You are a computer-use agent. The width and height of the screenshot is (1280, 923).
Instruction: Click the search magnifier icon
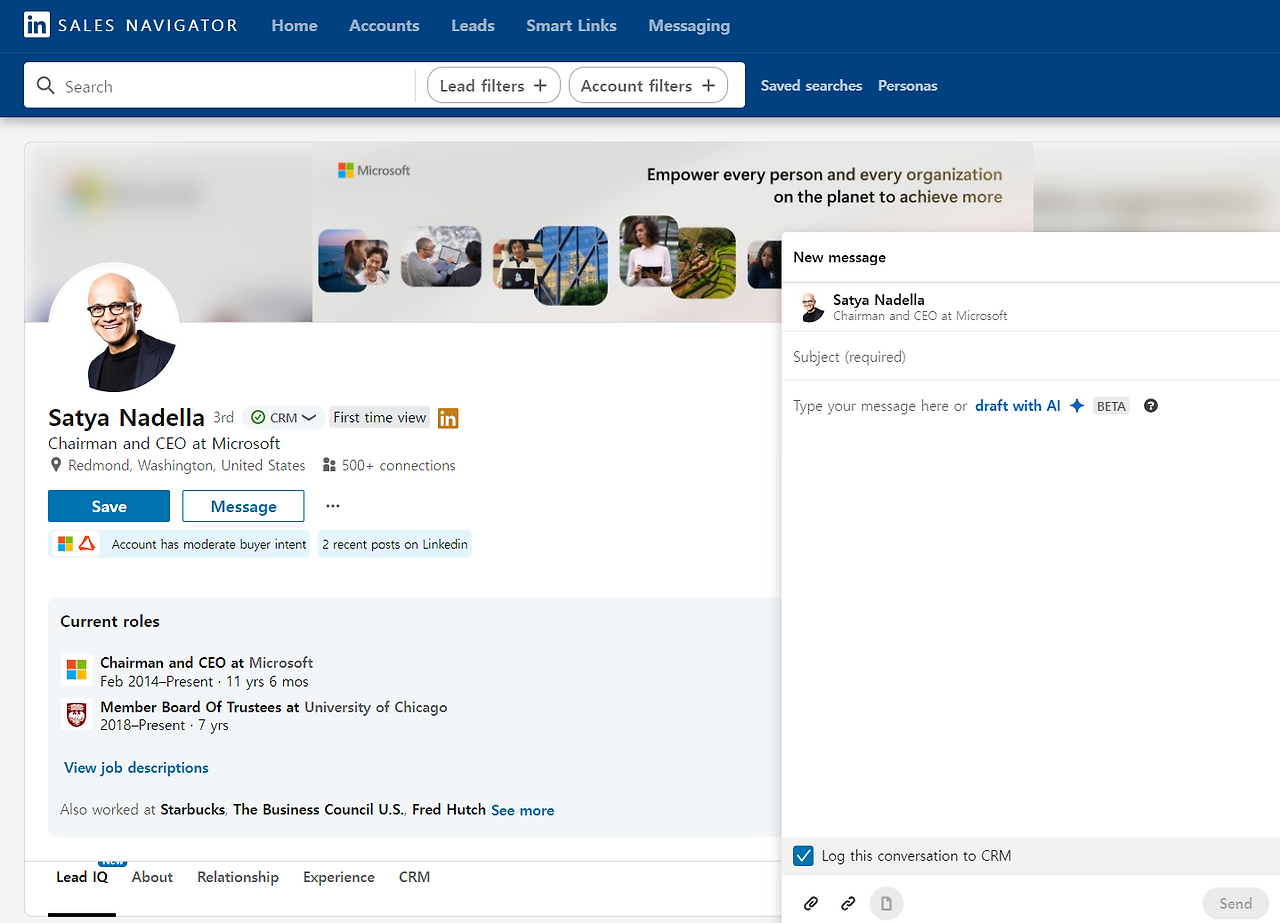45,86
